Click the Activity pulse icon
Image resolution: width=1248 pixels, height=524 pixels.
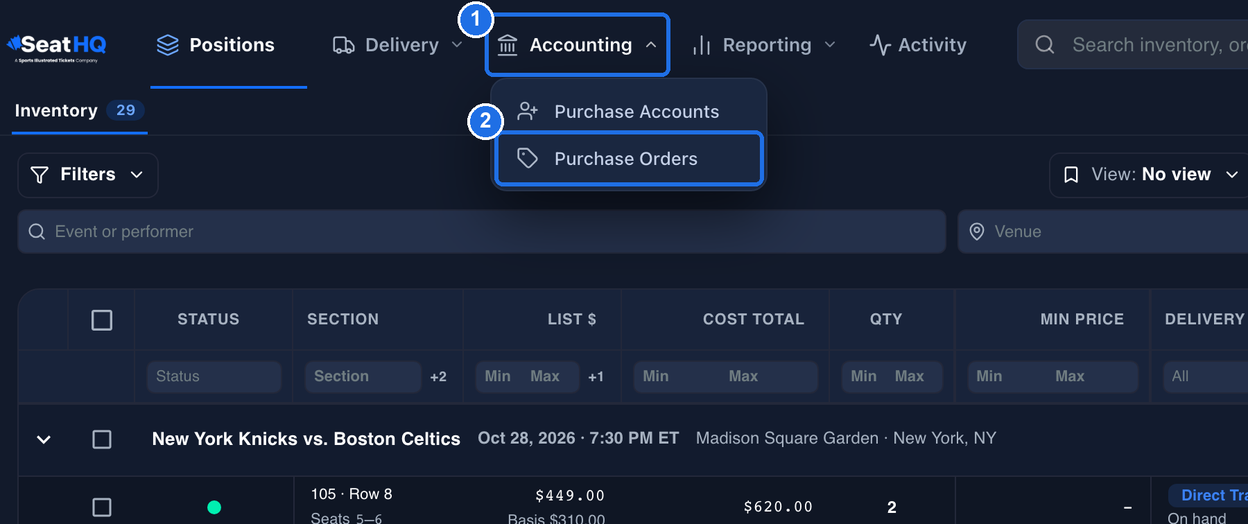(880, 45)
